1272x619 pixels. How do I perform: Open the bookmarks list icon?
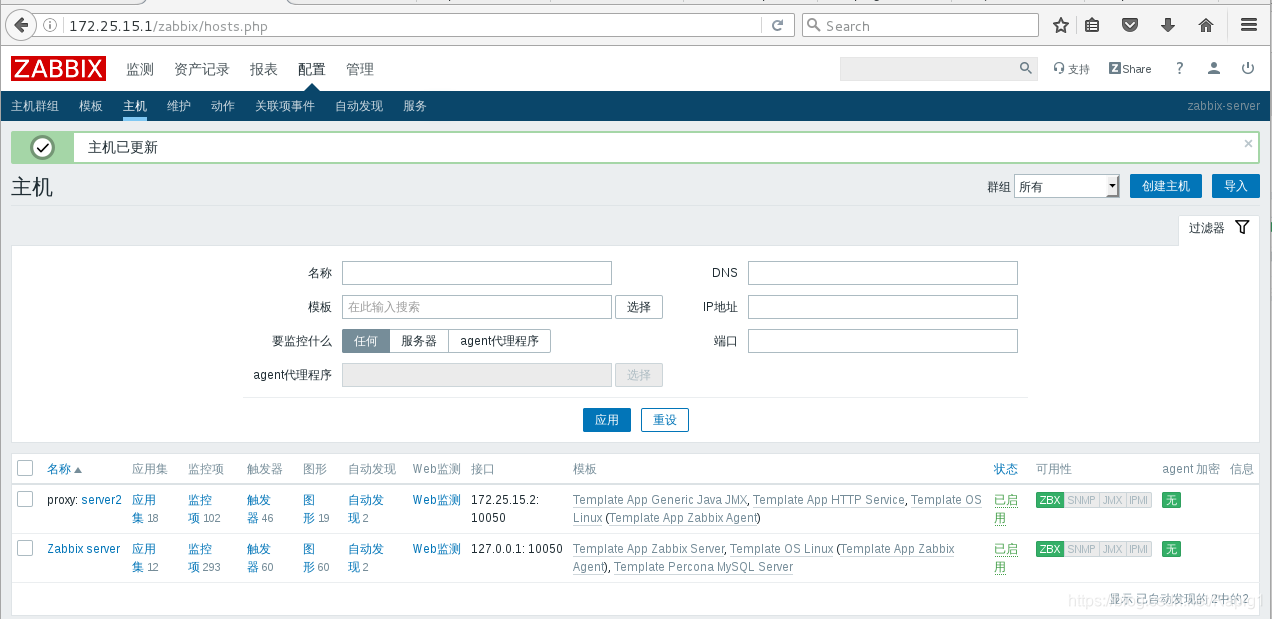click(1092, 26)
